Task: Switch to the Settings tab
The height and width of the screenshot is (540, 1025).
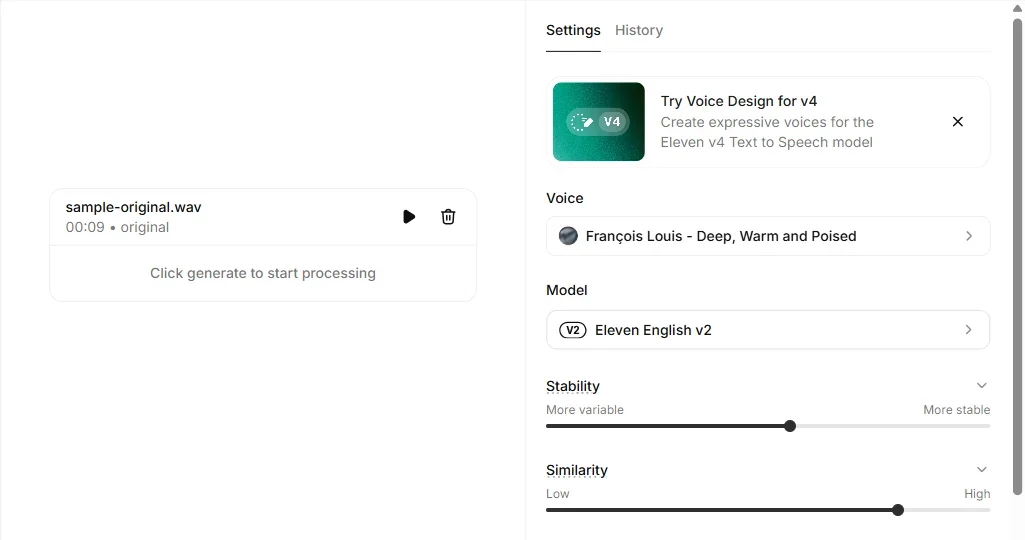Action: [573, 30]
